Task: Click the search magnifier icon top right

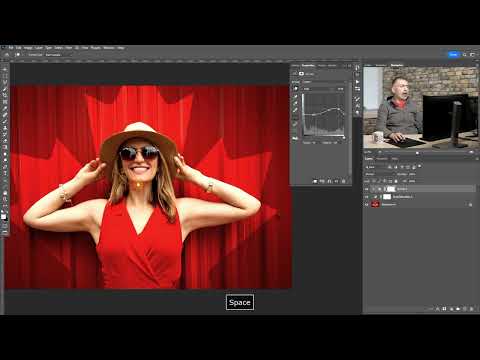Action: 465,54
